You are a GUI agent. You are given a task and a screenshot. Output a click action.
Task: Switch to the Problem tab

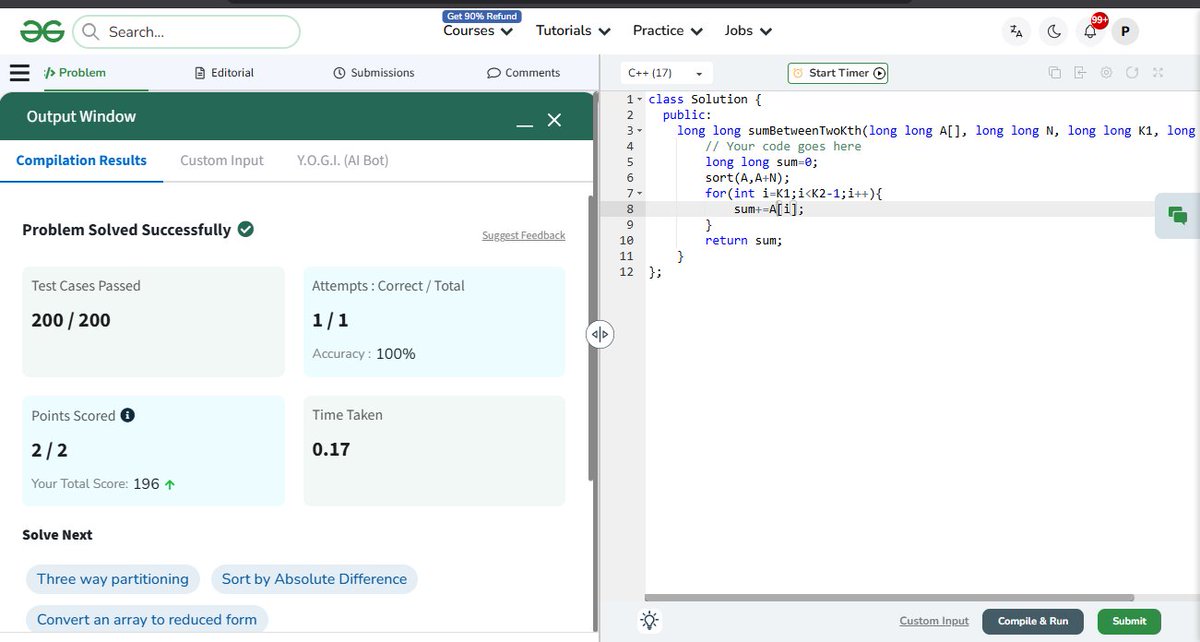pos(75,73)
